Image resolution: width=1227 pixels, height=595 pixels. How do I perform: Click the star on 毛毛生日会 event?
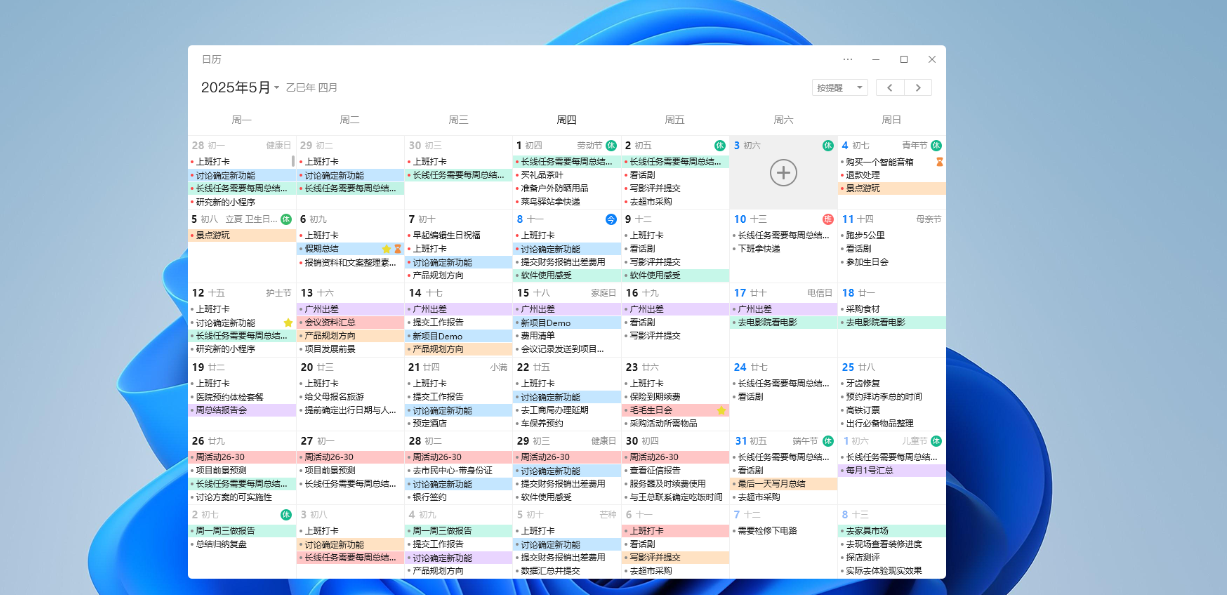click(x=721, y=410)
